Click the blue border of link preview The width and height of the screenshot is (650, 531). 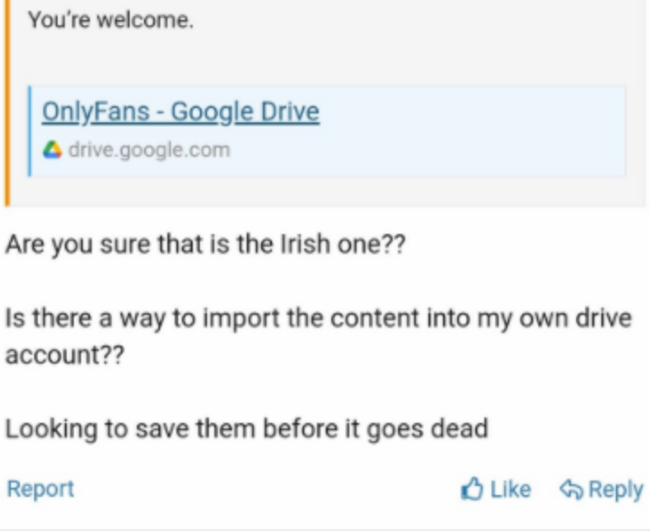29,131
